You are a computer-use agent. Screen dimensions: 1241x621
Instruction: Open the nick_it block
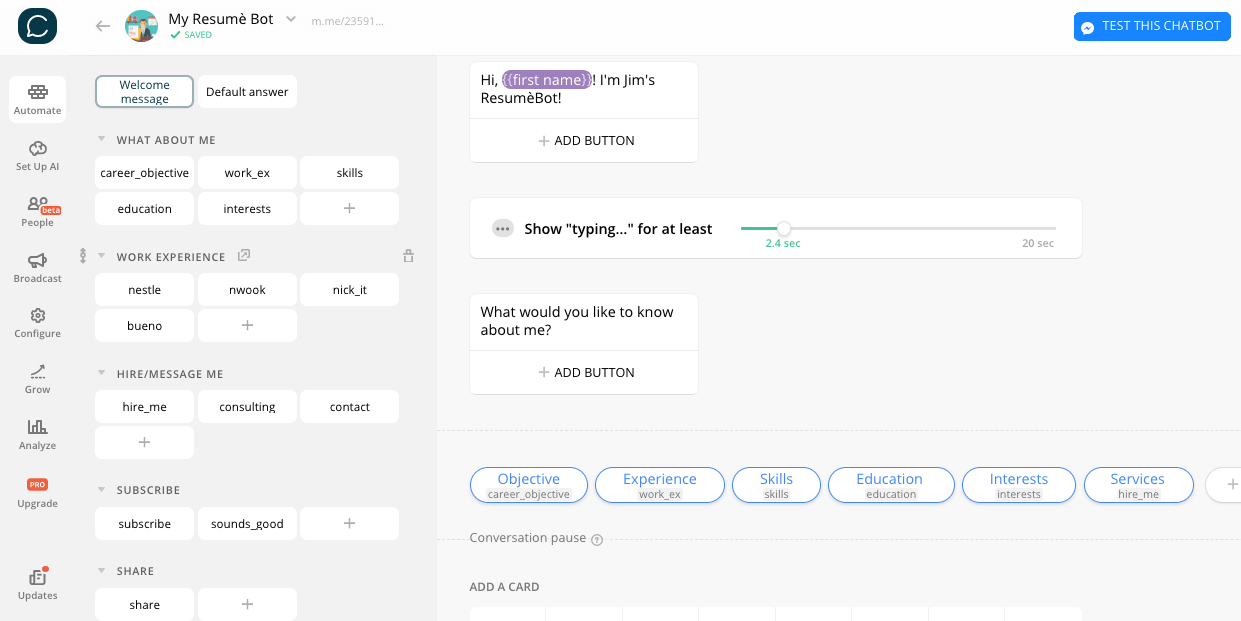point(350,289)
